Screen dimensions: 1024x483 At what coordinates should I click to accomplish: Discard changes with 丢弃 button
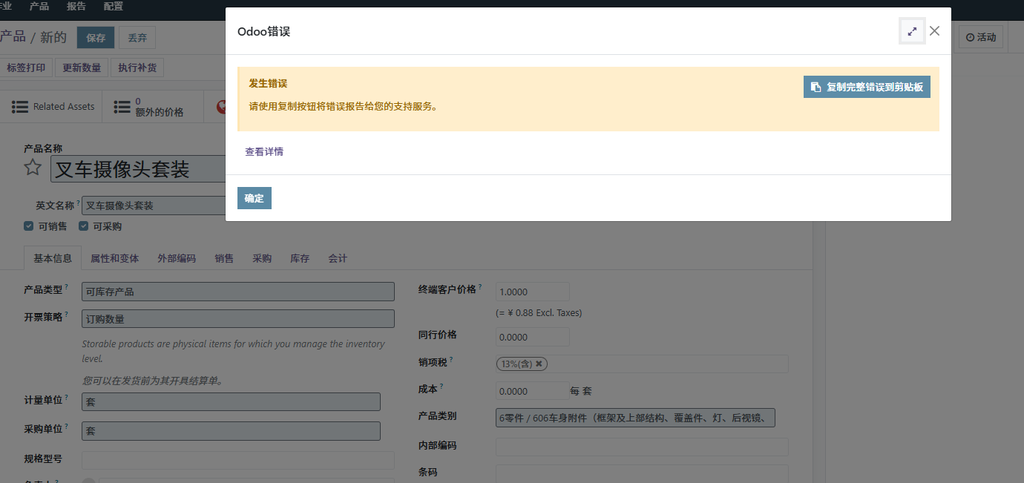tap(137, 38)
